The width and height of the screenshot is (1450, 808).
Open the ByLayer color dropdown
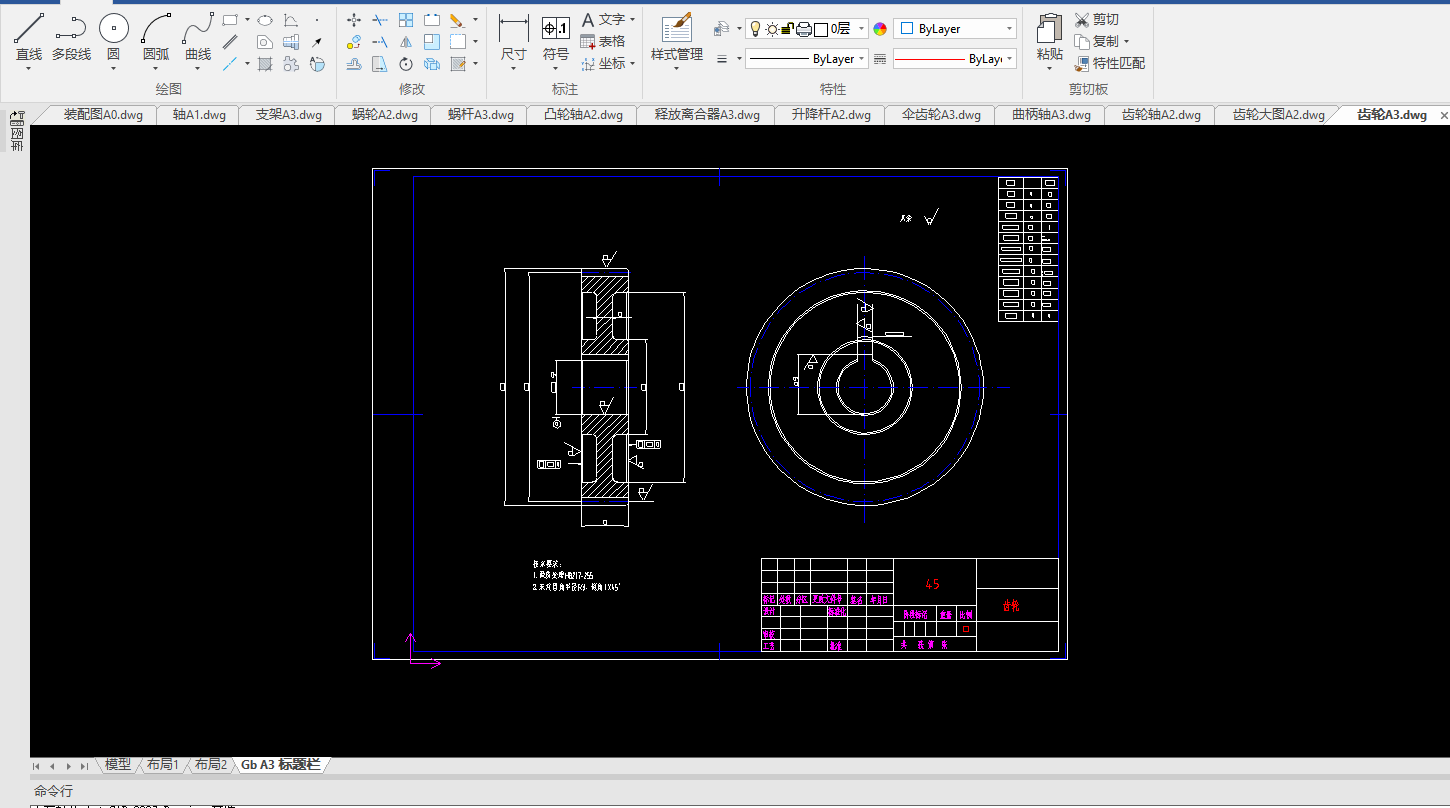[1009, 29]
